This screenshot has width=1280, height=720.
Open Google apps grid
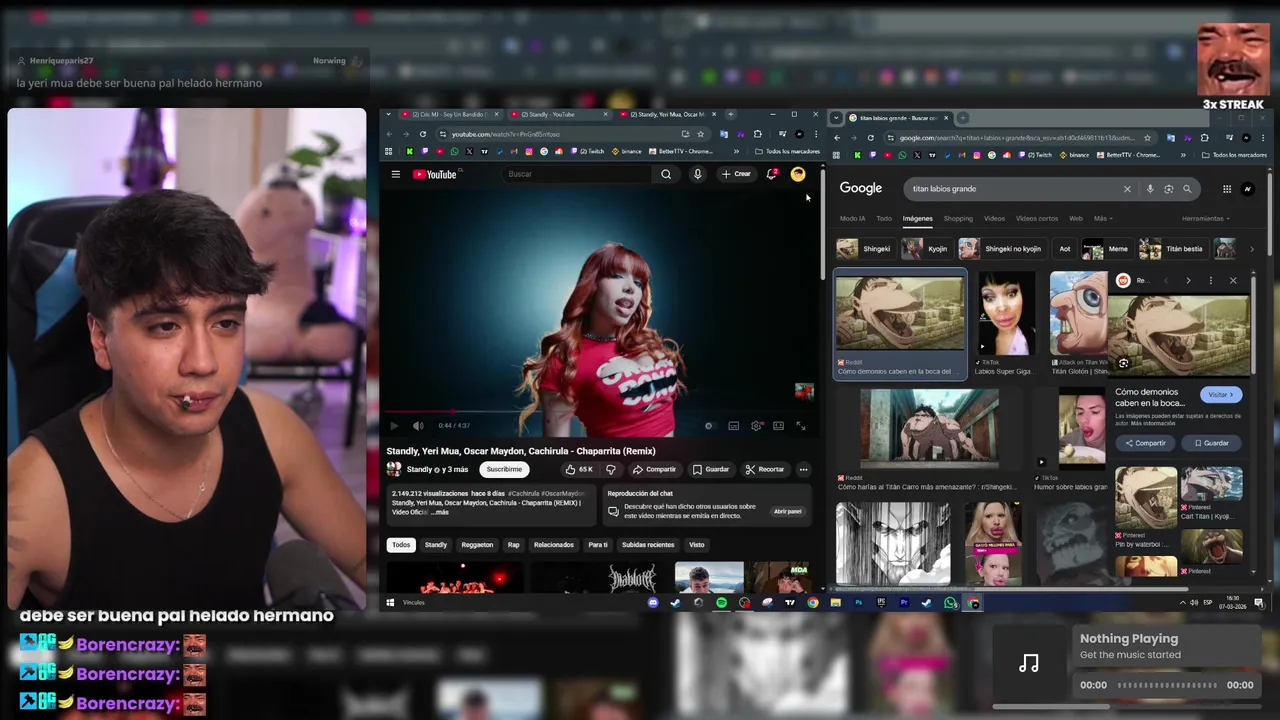tap(1227, 189)
